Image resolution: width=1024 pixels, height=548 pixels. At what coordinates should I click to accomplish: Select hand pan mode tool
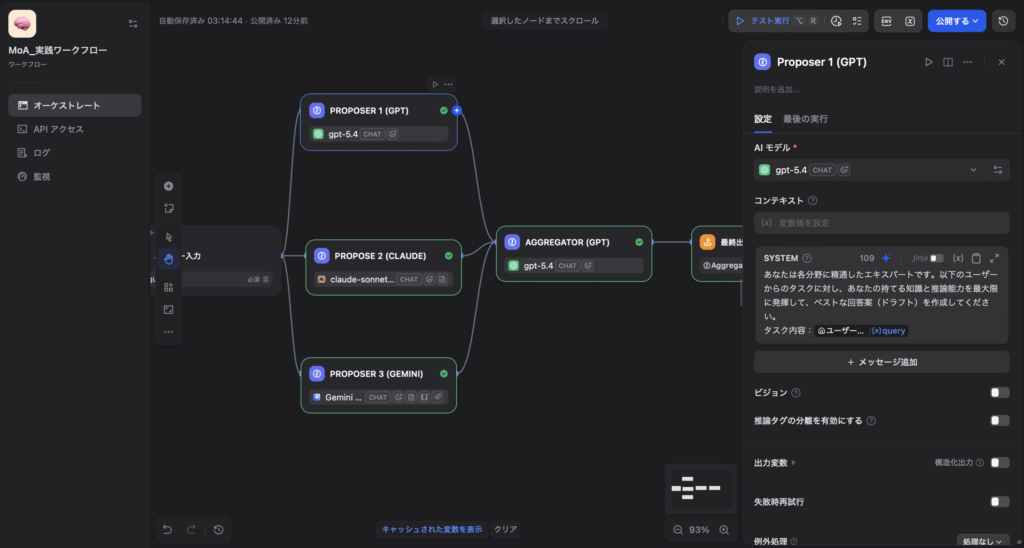(x=168, y=259)
